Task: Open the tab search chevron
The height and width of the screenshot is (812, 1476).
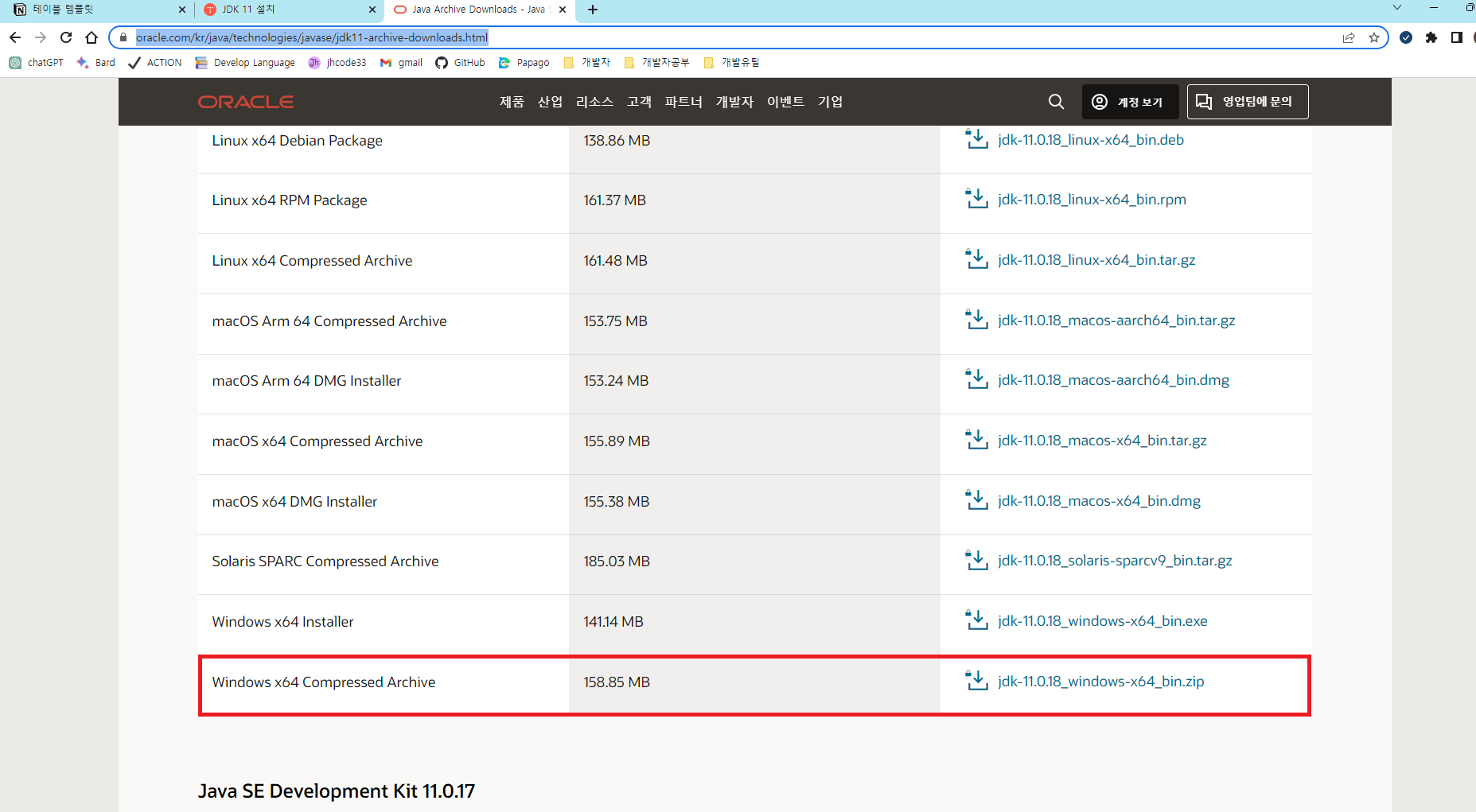Action: coord(1396,8)
